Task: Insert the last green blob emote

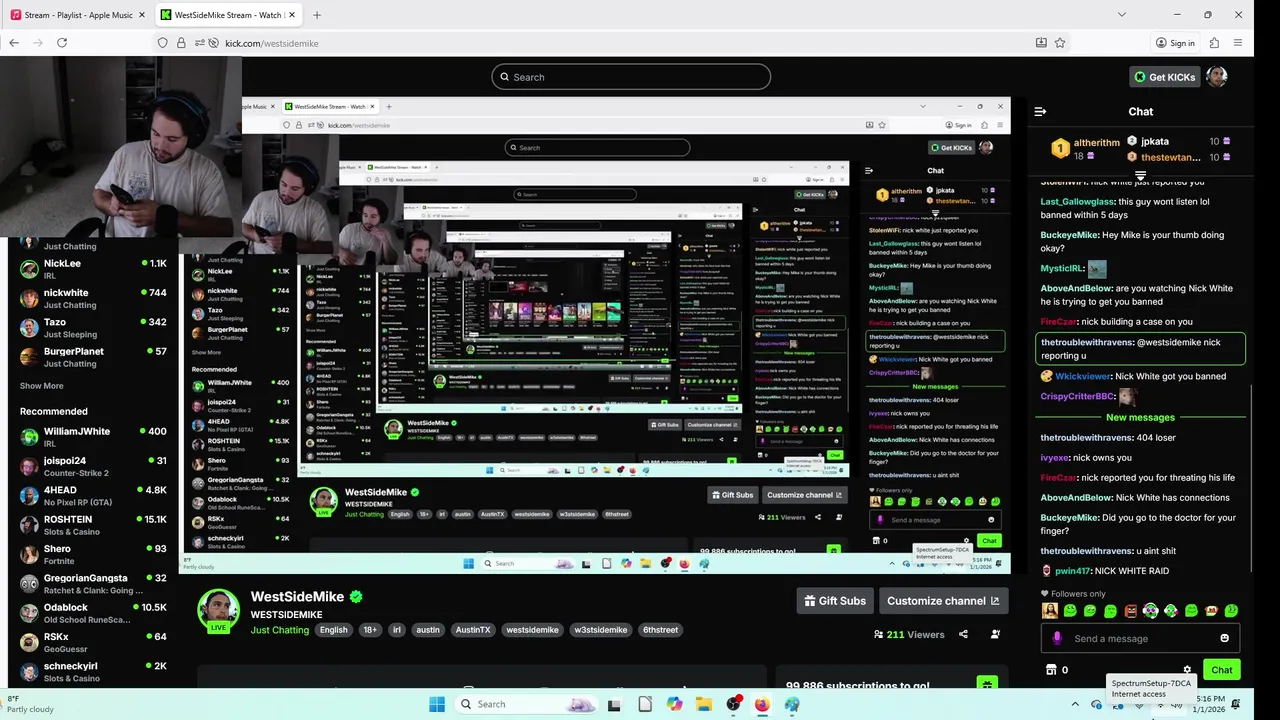Action: click(x=1231, y=611)
